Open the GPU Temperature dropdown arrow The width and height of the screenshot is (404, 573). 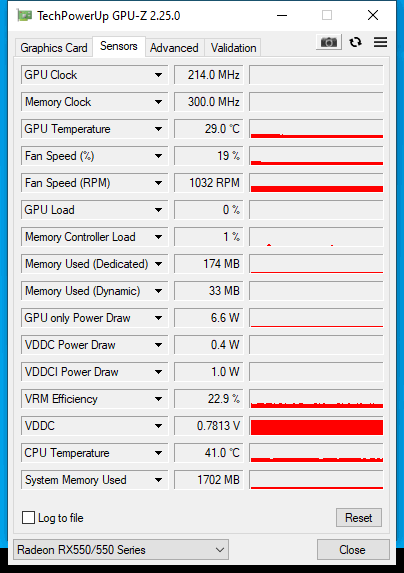pyautogui.click(x=158, y=129)
